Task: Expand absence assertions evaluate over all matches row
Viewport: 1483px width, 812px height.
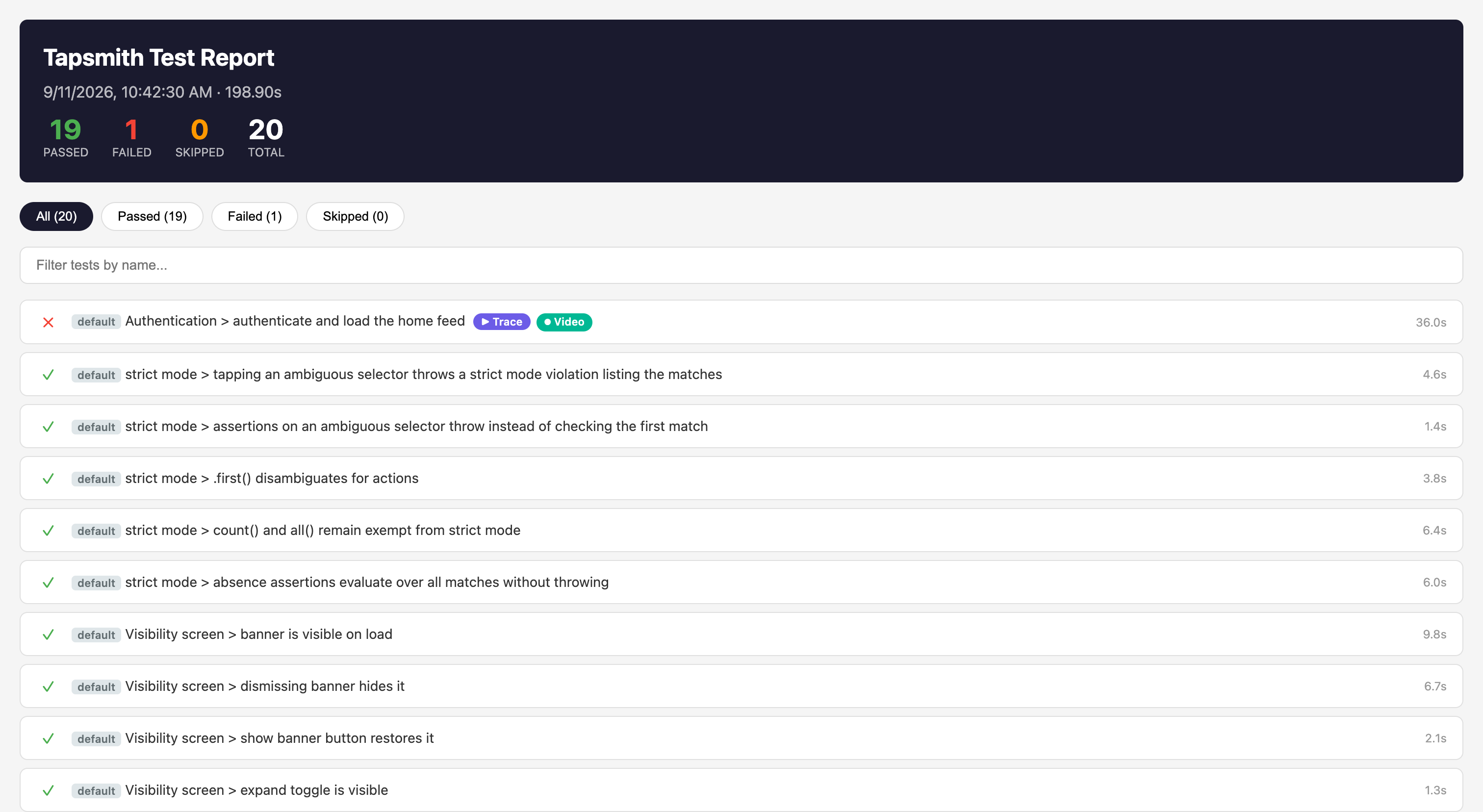Action: point(741,583)
